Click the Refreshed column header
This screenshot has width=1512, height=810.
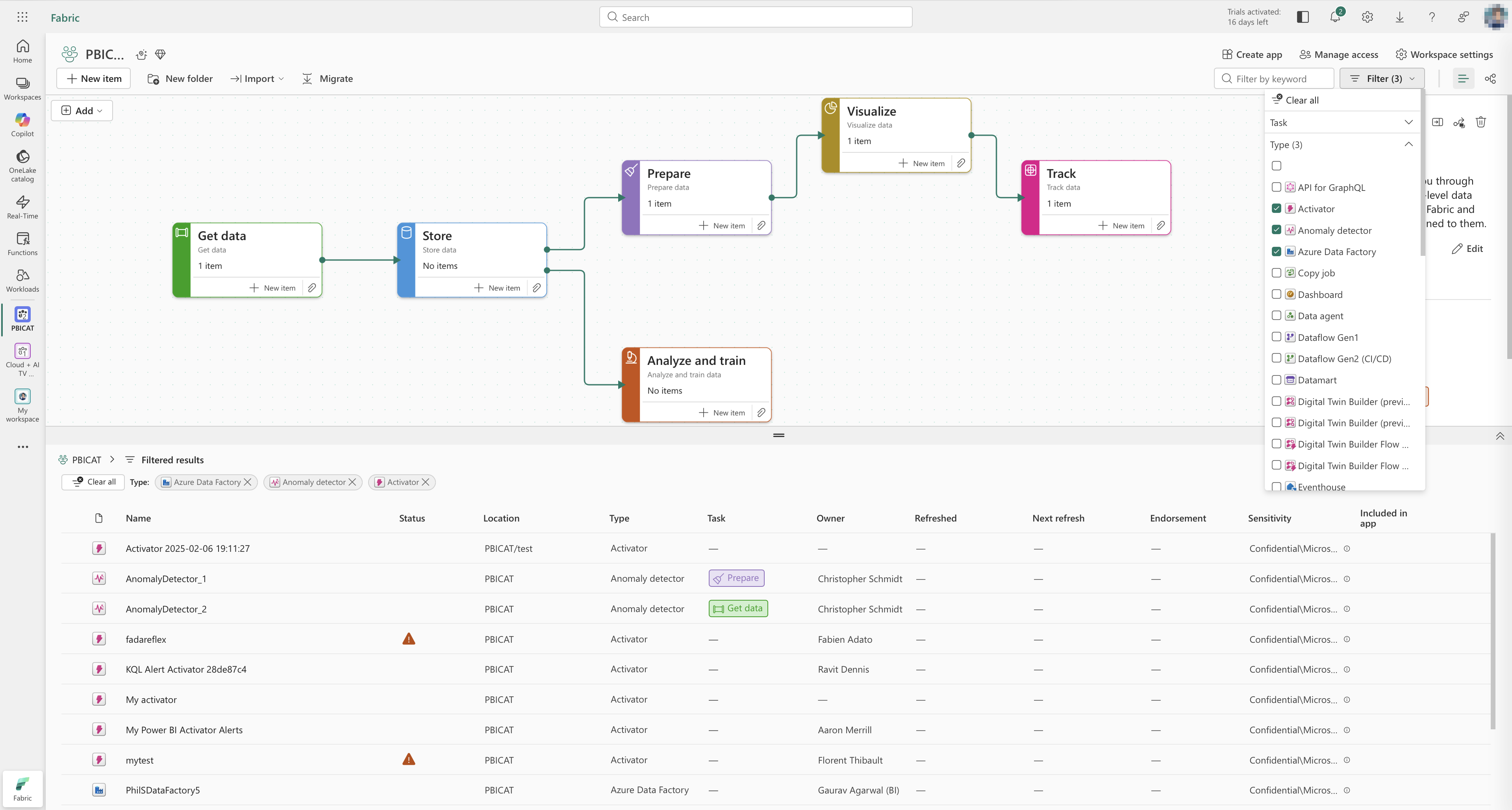(x=935, y=518)
